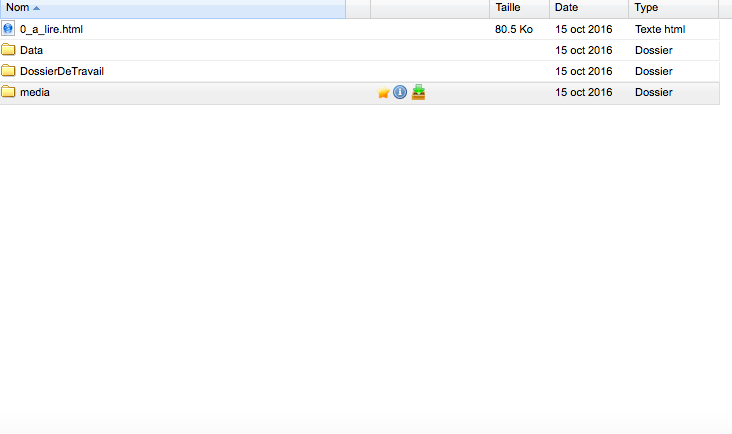Screen dimensions: 732x434
Task: Click the Texte html type cell
Action: point(660,29)
